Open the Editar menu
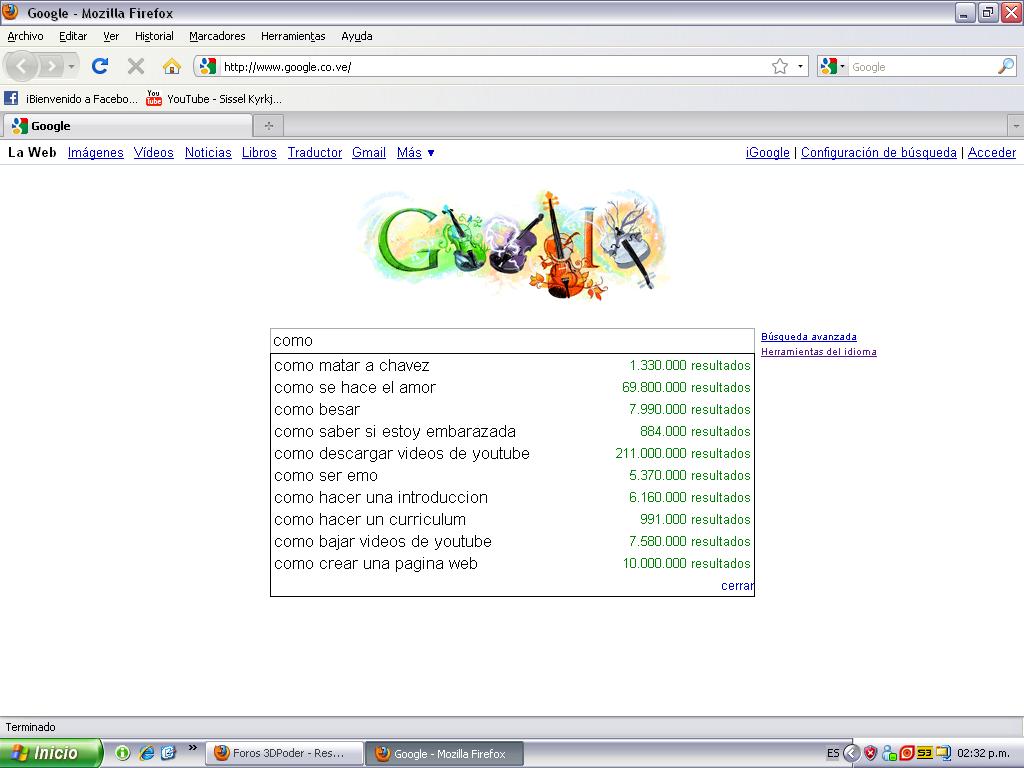The width and height of the screenshot is (1024, 768). pyautogui.click(x=73, y=36)
